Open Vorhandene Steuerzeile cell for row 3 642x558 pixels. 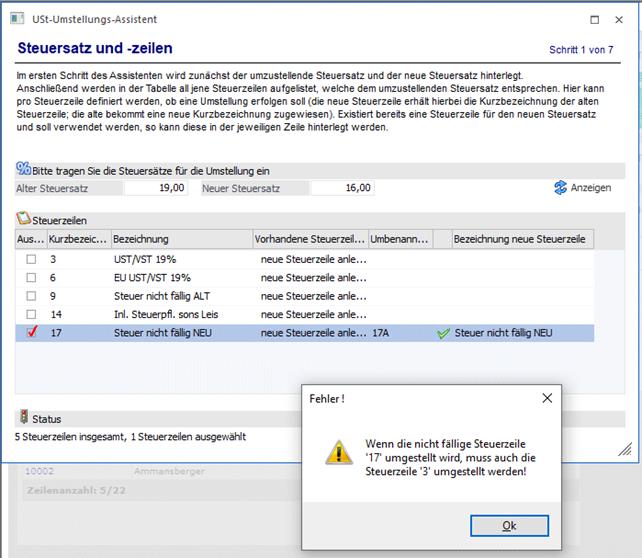312,259
